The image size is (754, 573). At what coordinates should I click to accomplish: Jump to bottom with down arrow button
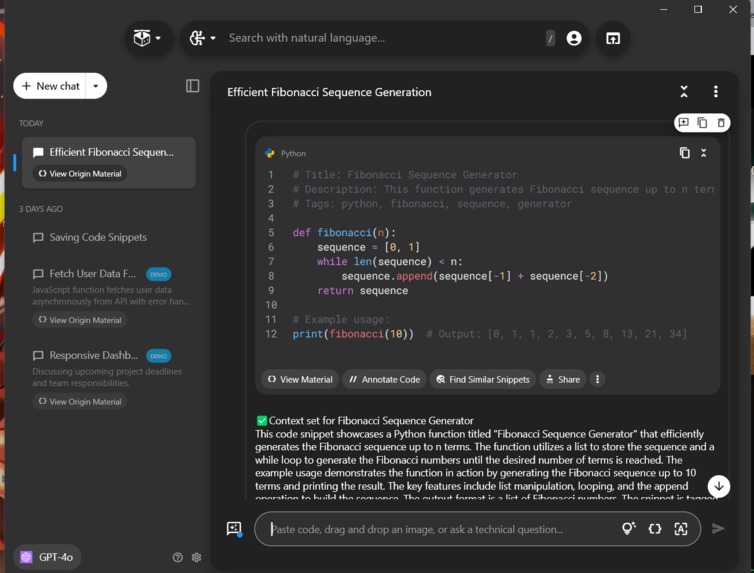[719, 486]
